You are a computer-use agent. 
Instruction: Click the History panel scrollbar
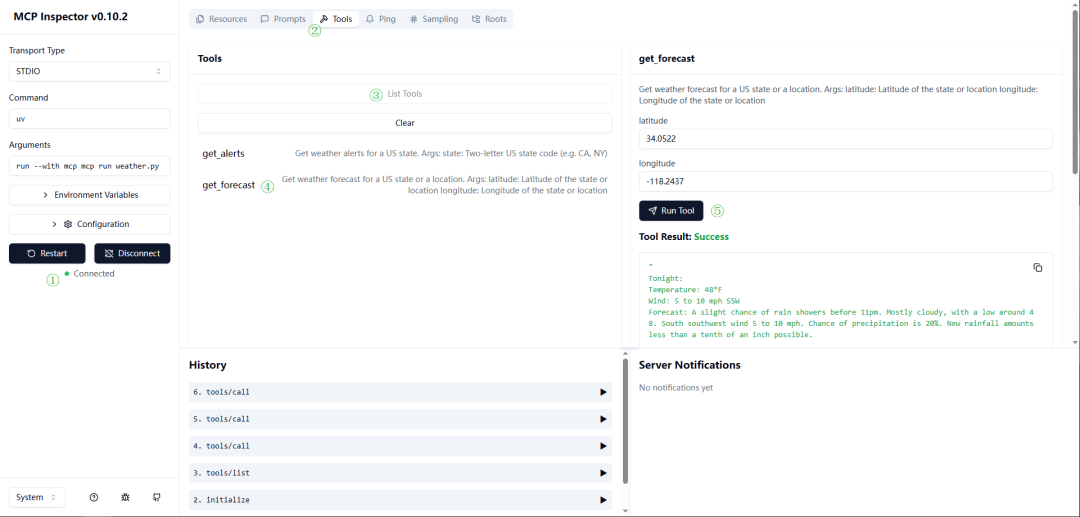pos(625,420)
